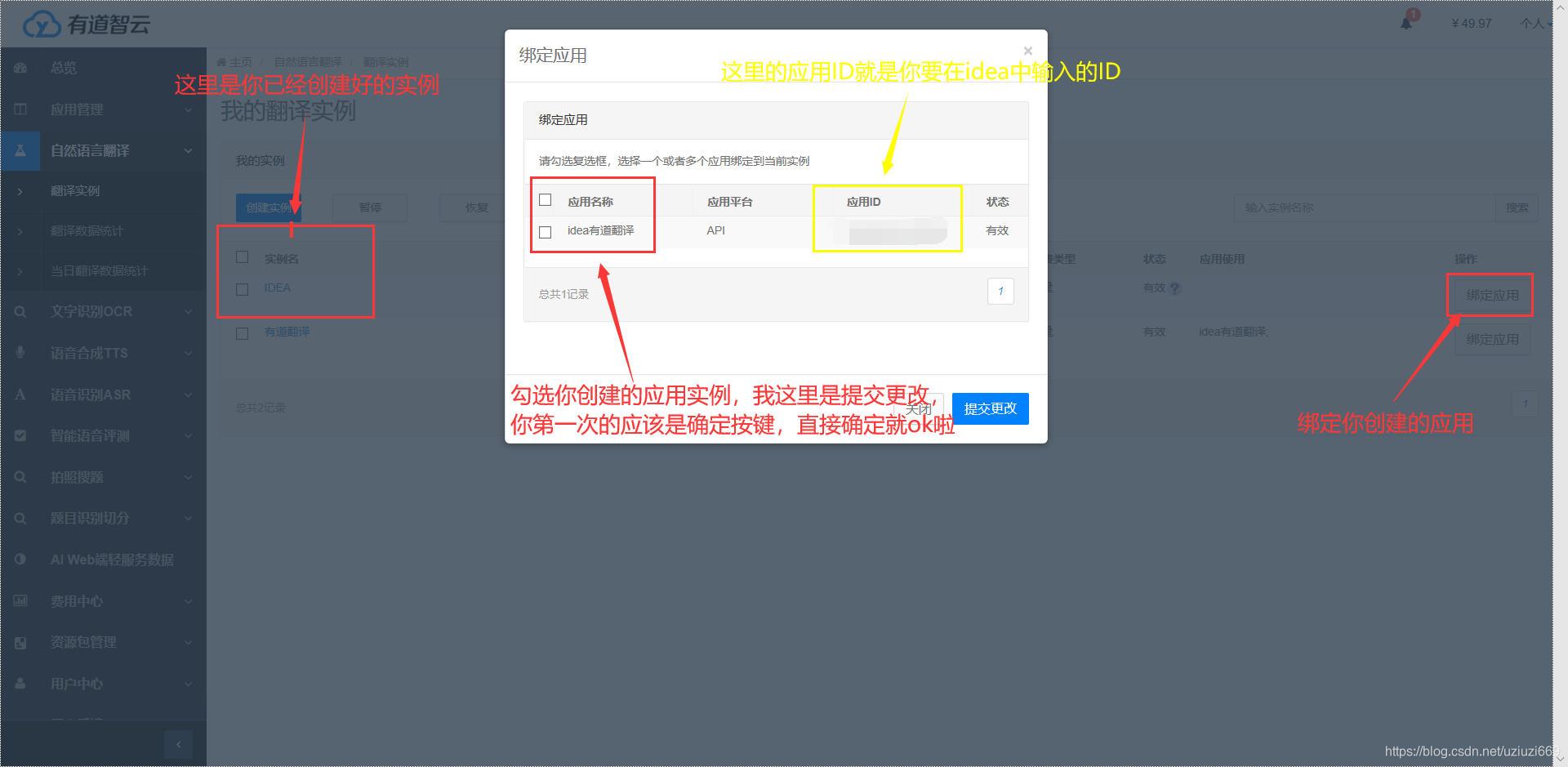The image size is (1568, 767).
Task: Click the 资源包管理 icon
Action: click(x=20, y=642)
